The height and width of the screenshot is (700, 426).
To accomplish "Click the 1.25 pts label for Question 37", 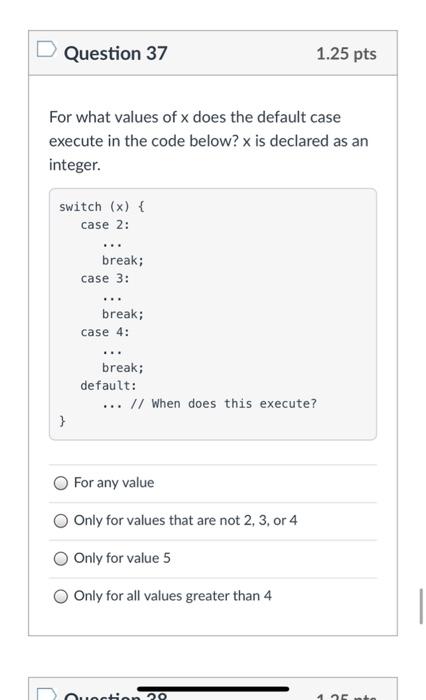I will click(346, 54).
